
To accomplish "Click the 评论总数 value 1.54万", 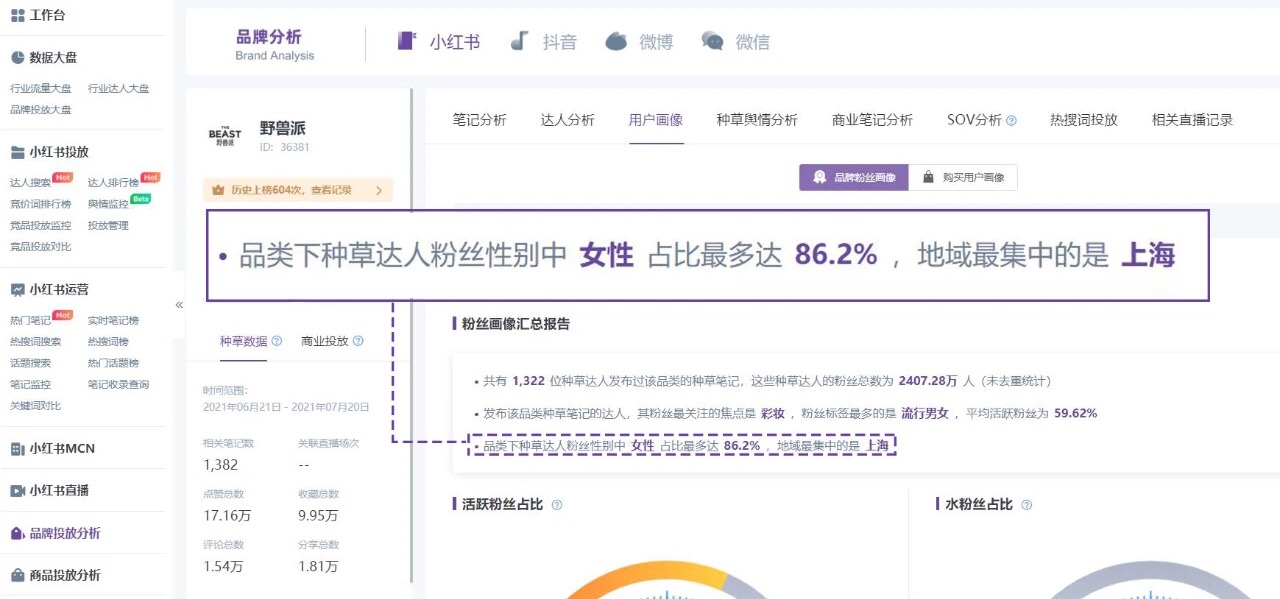I will coord(222,567).
